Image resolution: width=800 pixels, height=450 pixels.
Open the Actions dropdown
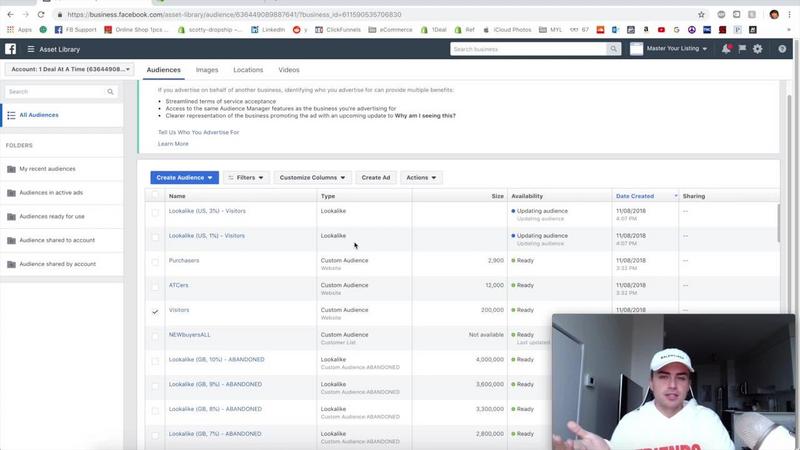pos(421,178)
